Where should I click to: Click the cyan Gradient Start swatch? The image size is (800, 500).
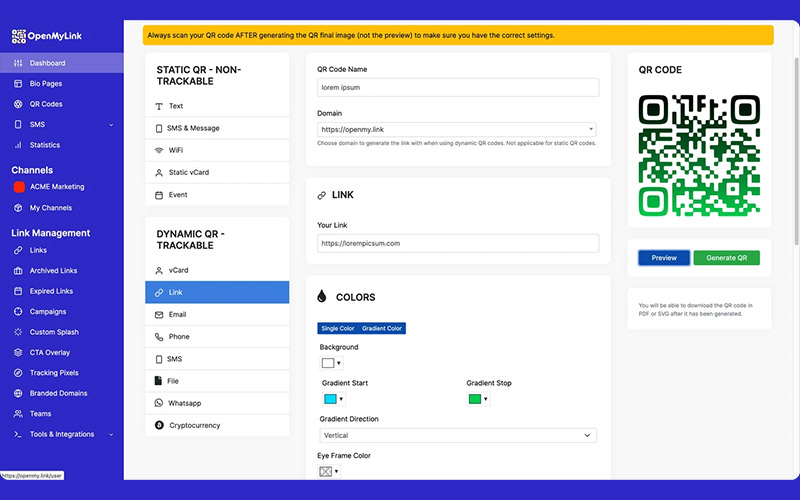[331, 399]
